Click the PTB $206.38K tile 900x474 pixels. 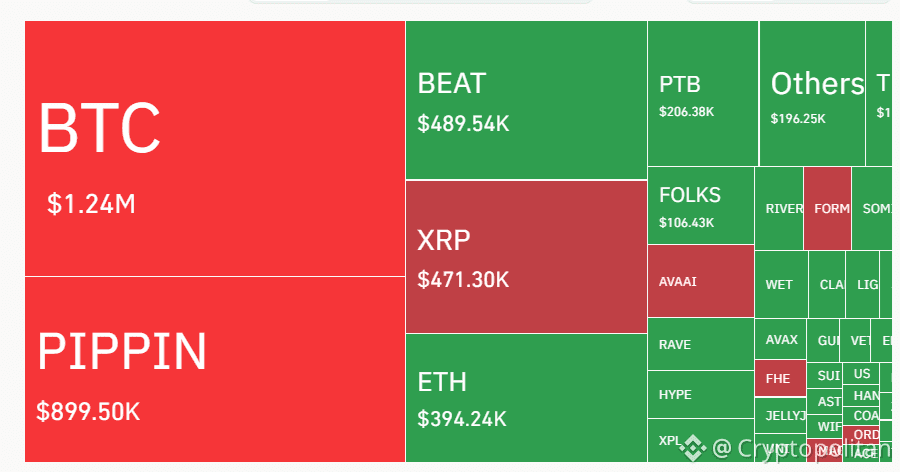point(703,94)
